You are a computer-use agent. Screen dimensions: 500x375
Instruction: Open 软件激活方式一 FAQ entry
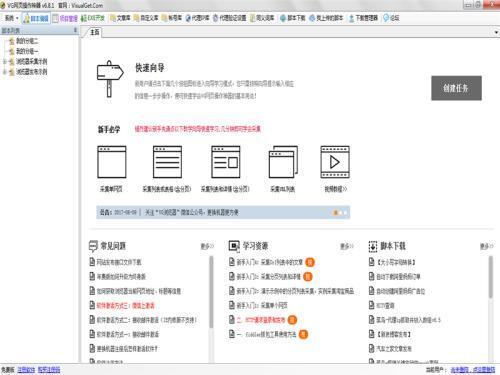[128, 334]
